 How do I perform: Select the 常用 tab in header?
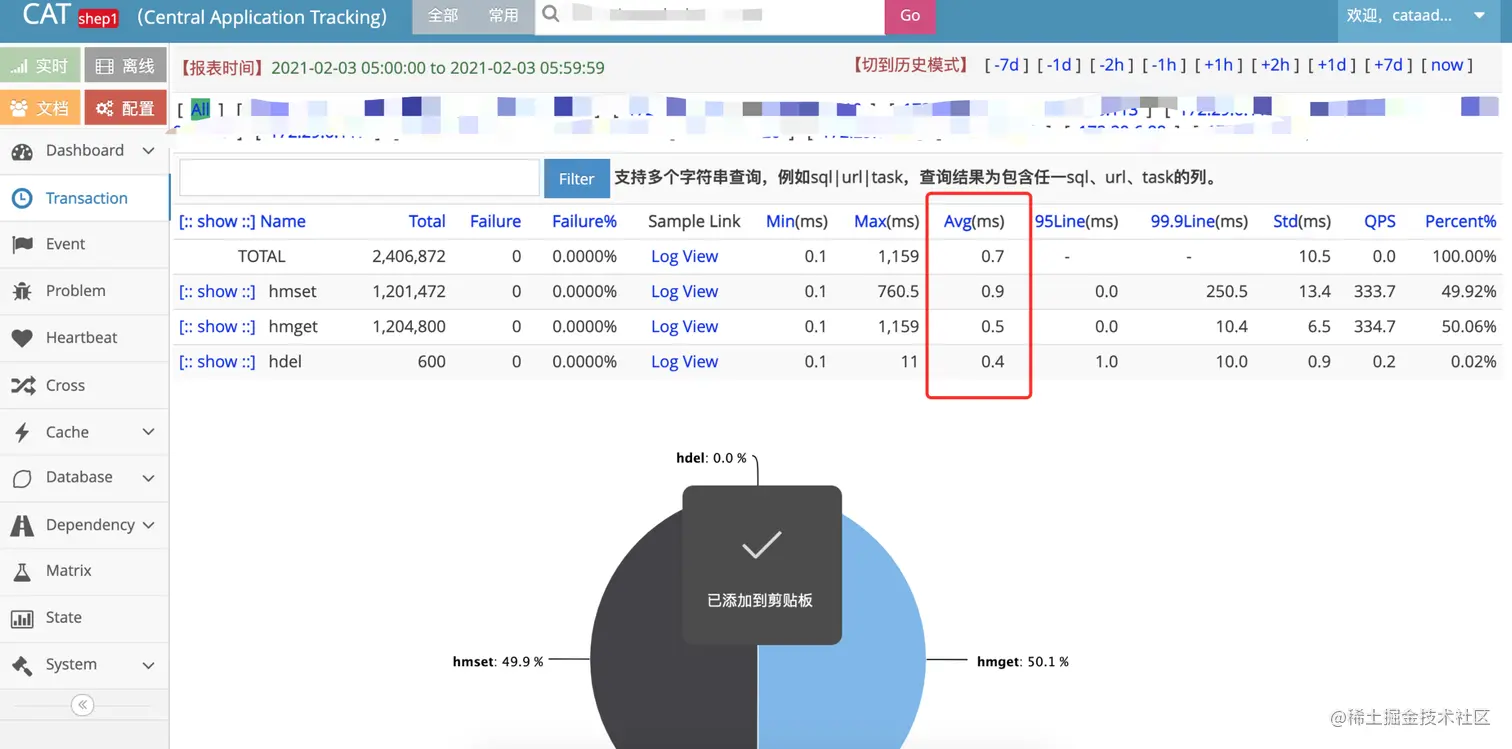tap(504, 16)
